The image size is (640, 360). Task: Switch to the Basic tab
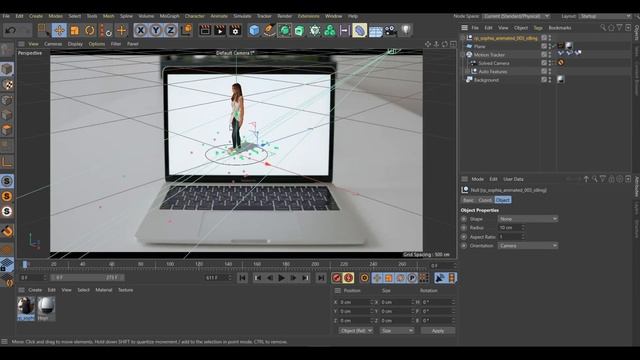point(468,200)
